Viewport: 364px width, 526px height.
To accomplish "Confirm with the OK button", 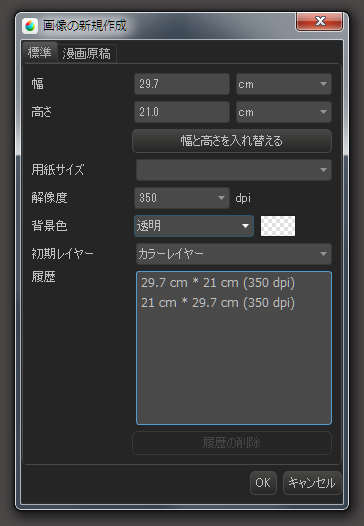I will tap(263, 483).
